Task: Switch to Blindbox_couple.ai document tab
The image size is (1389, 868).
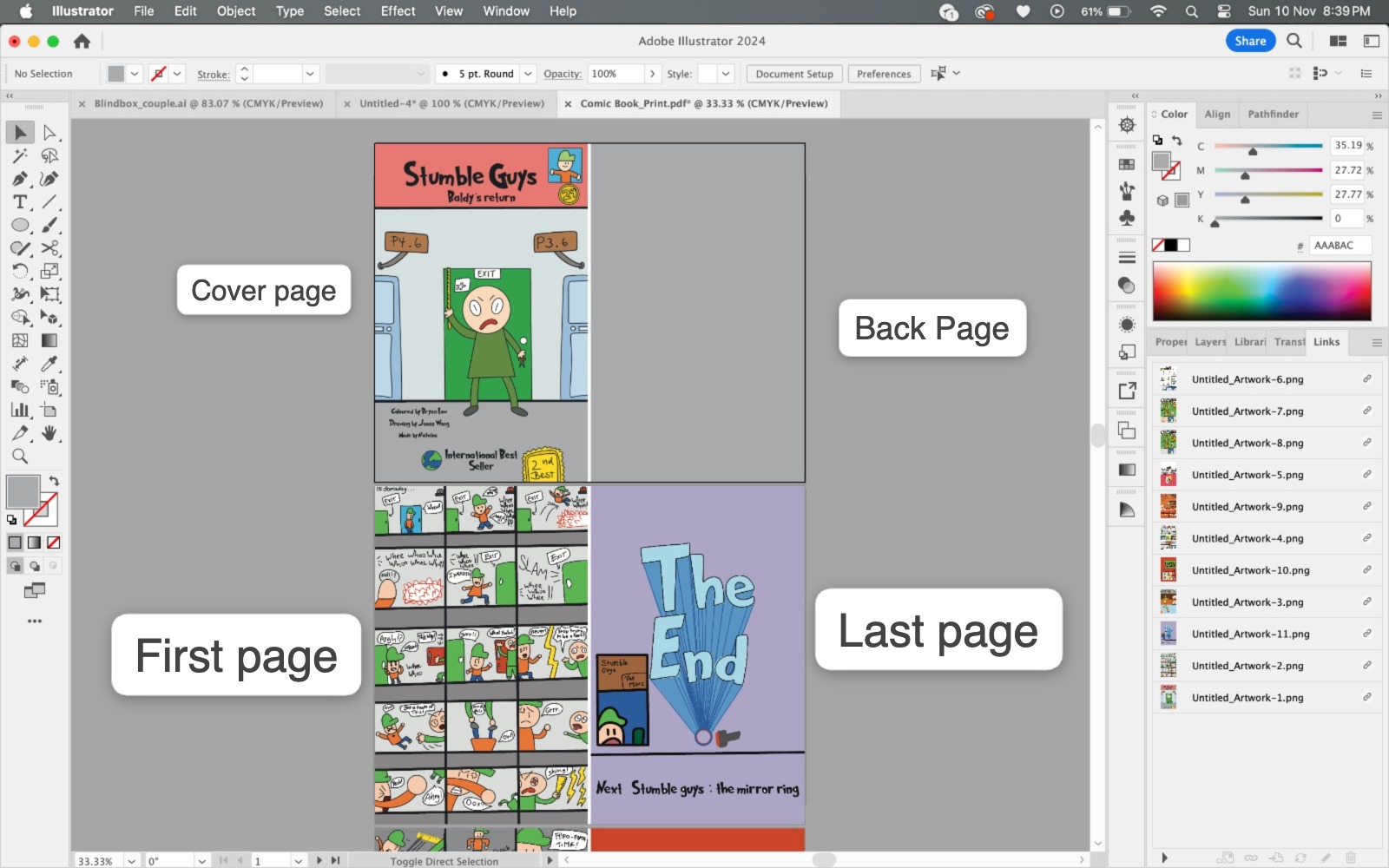Action: (208, 103)
